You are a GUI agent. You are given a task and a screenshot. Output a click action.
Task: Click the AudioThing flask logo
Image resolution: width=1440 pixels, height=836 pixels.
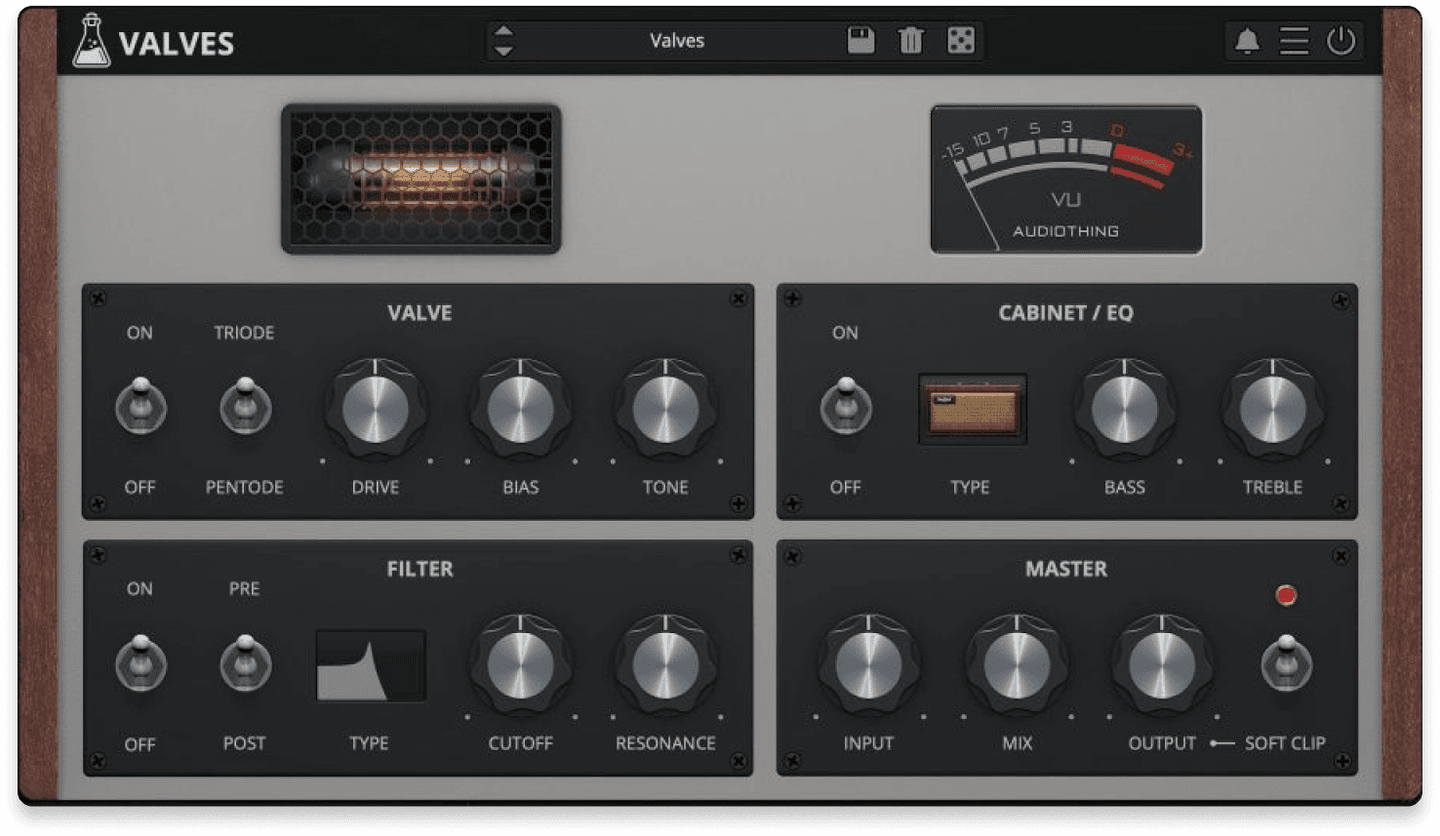coord(93,40)
